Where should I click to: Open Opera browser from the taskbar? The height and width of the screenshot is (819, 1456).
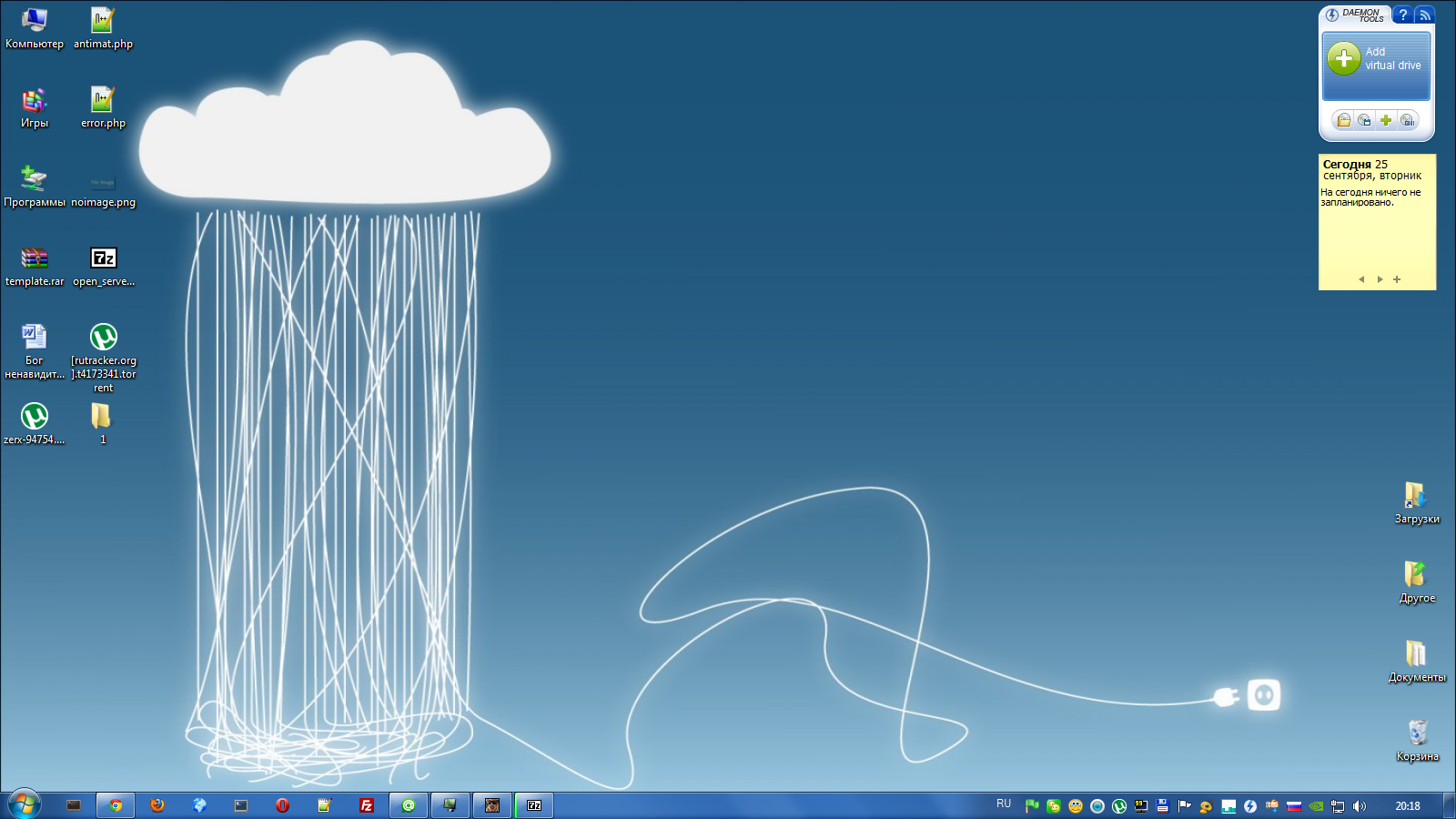click(283, 805)
